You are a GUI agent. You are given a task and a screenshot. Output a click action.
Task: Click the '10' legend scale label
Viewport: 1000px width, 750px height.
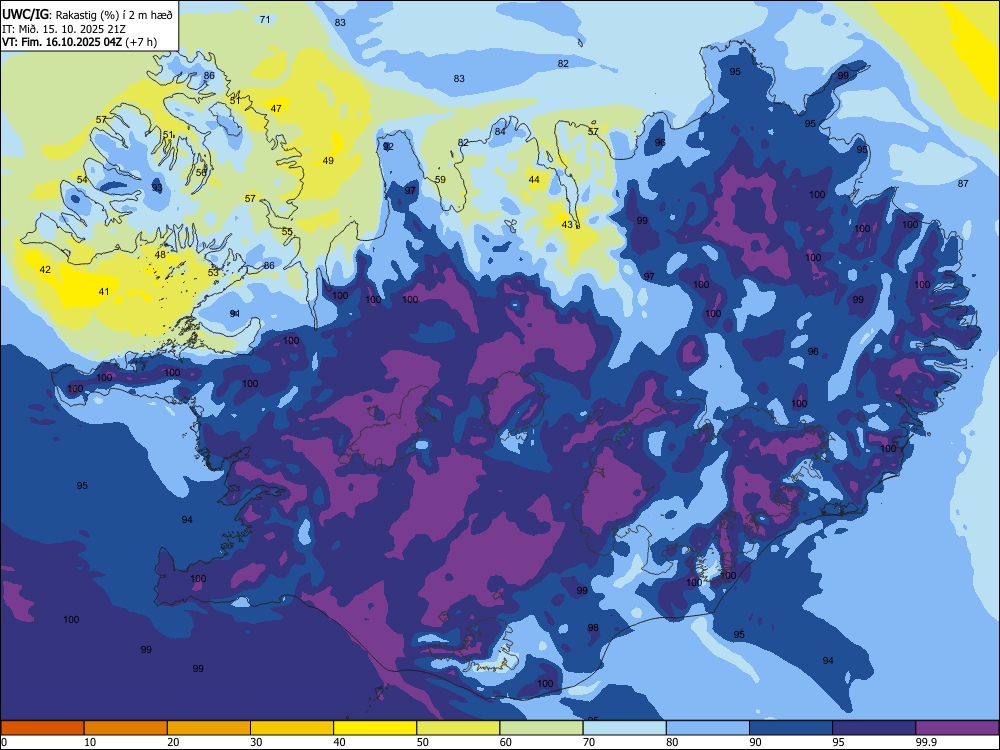coord(90,742)
